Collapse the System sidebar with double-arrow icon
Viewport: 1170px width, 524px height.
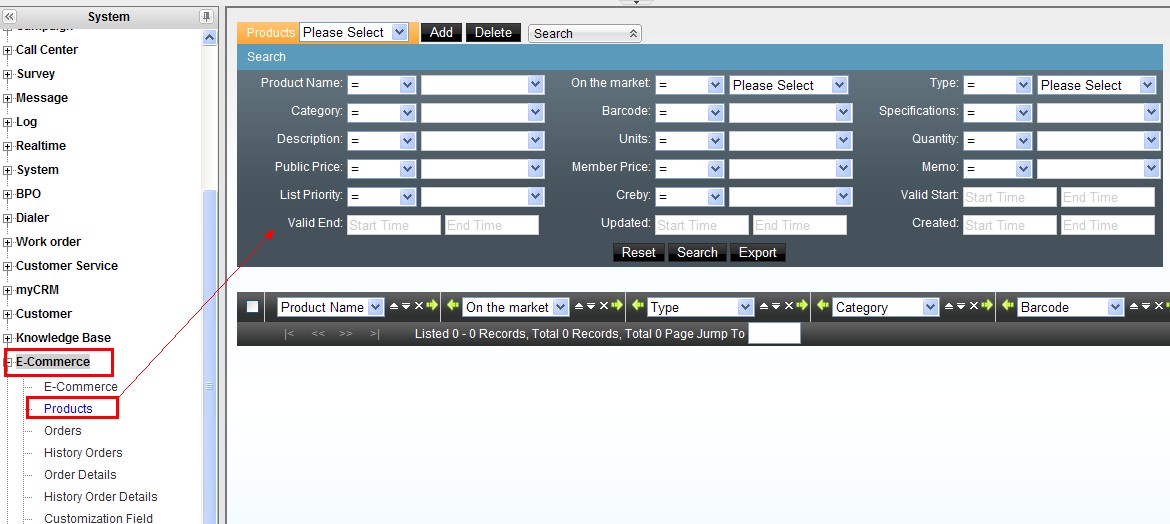pyautogui.click(x=10, y=17)
